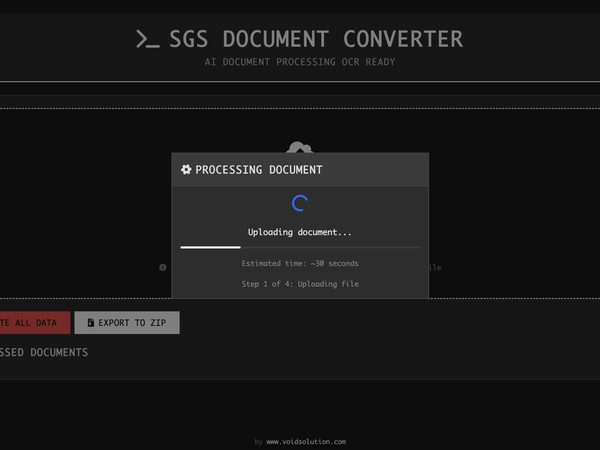Click the Export to ZIP button
The width and height of the screenshot is (600, 450).
pyautogui.click(x=127, y=323)
